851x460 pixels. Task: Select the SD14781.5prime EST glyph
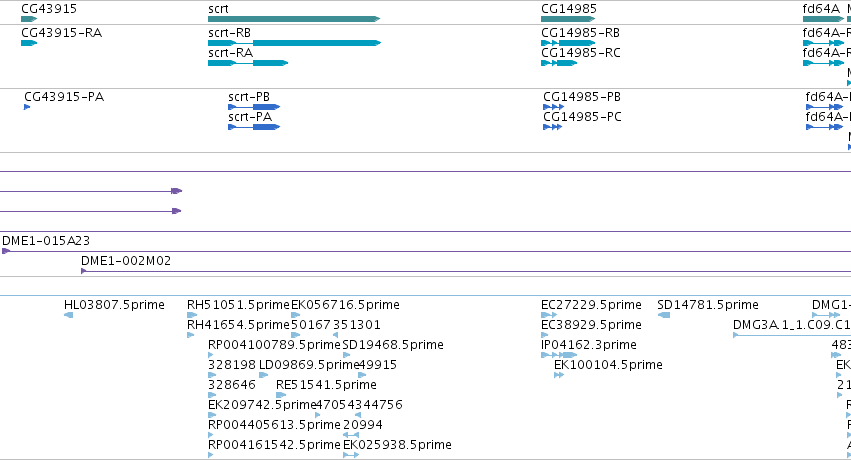tap(663, 315)
